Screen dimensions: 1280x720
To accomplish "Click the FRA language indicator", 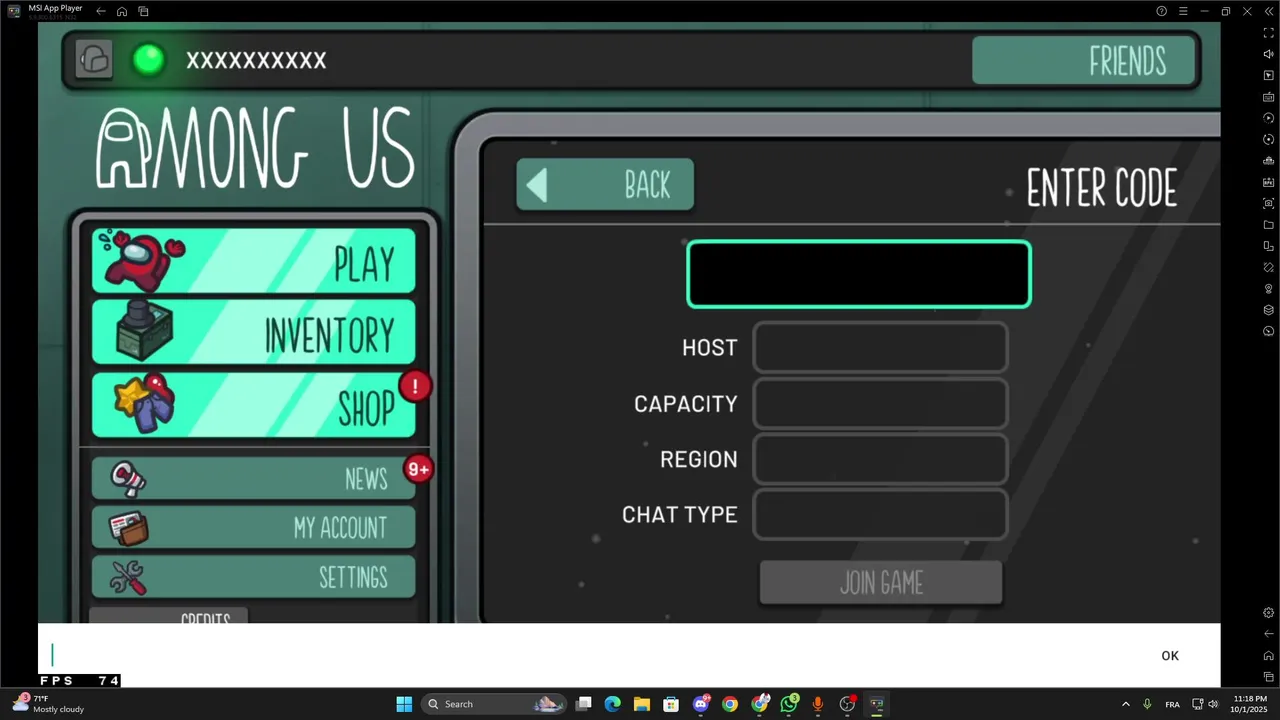I will point(1172,704).
